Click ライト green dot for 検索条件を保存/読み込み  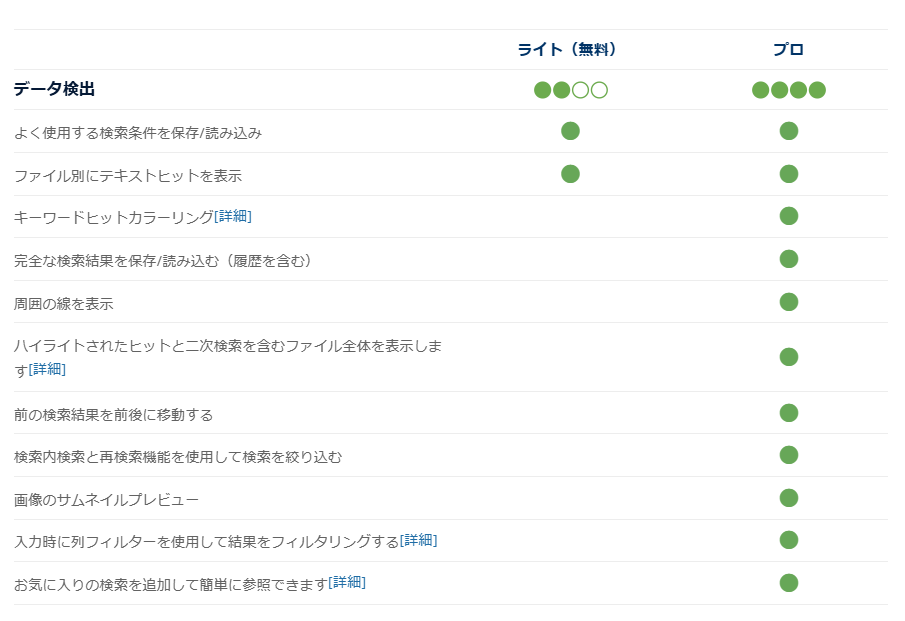(570, 131)
